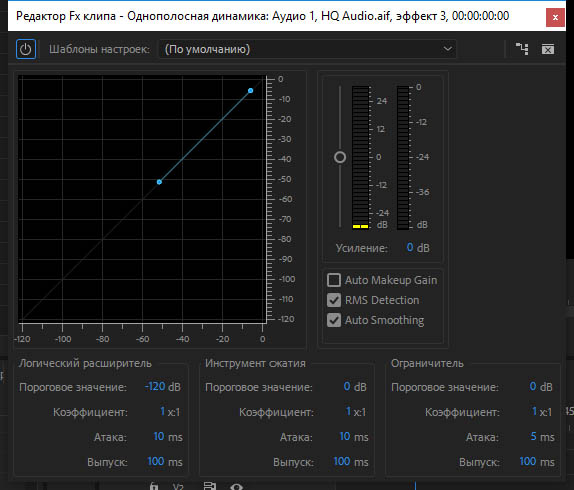Close the Редактор Fx клипа window
574x490 pixels.
pyautogui.click(x=555, y=17)
